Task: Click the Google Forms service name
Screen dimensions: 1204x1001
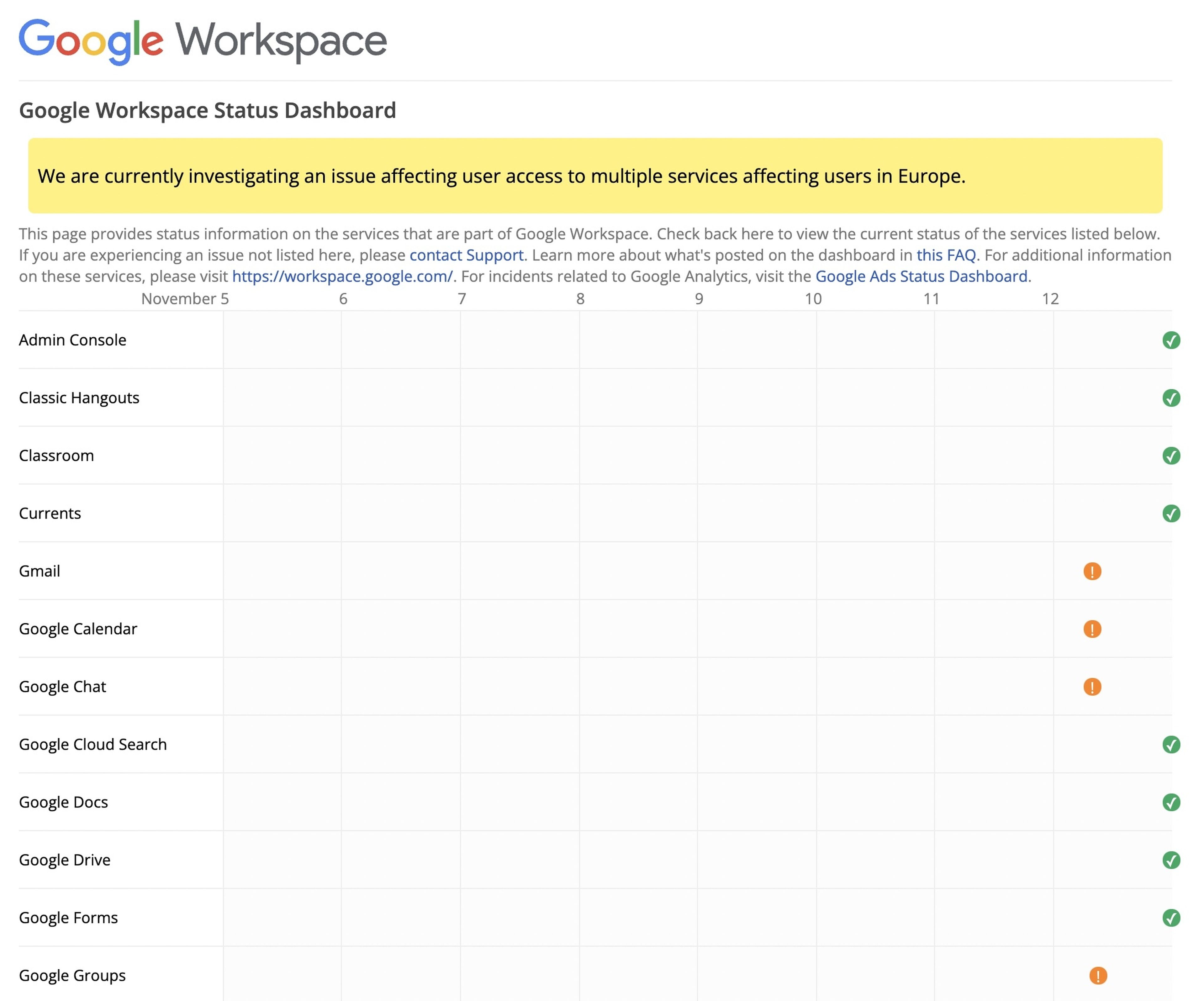Action: click(x=68, y=918)
